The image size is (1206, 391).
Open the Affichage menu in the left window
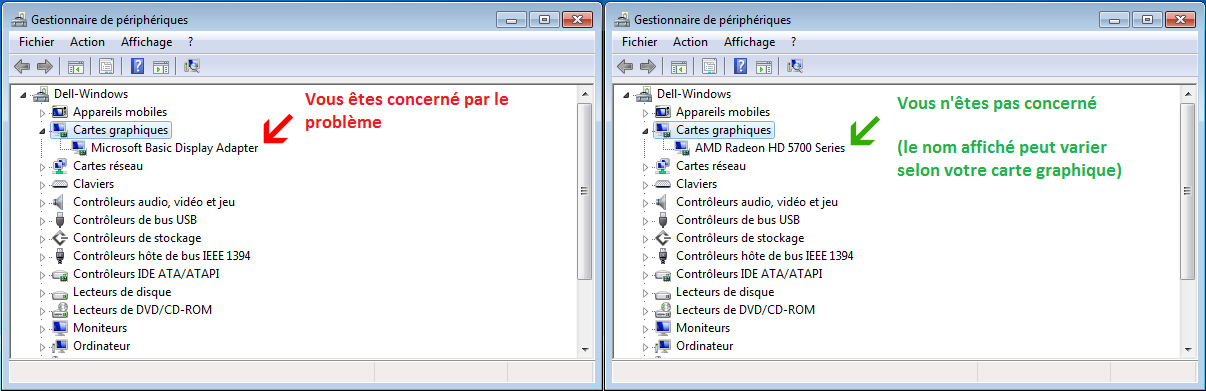click(146, 42)
